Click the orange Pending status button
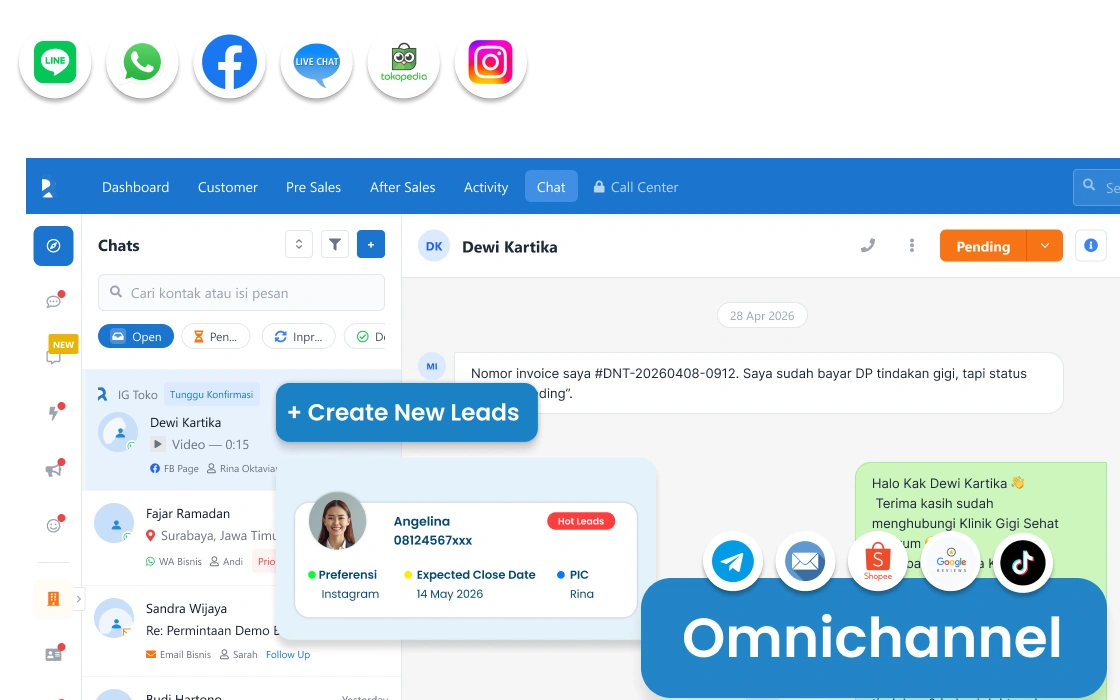 point(983,246)
